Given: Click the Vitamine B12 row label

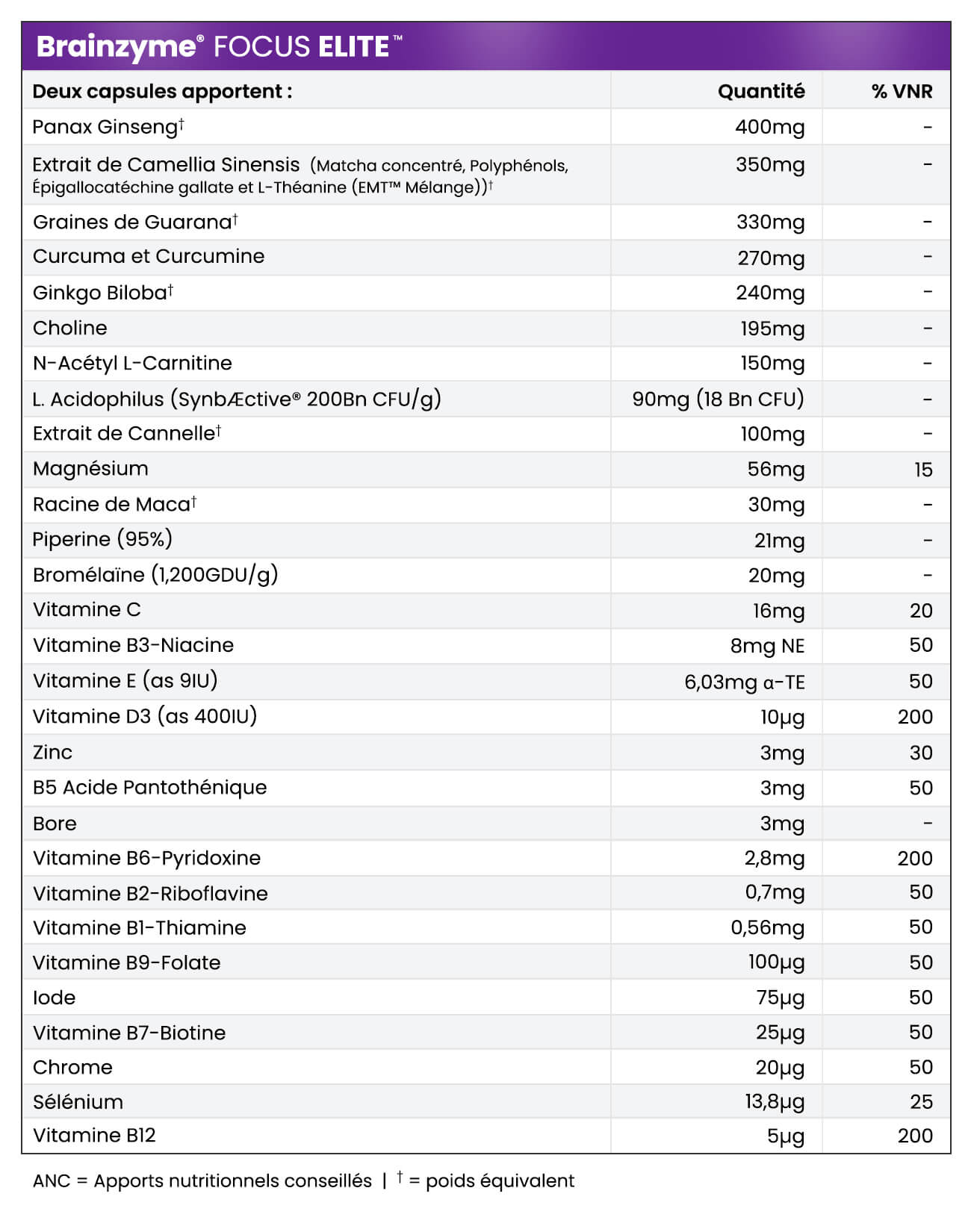Looking at the screenshot, I should point(94,1136).
